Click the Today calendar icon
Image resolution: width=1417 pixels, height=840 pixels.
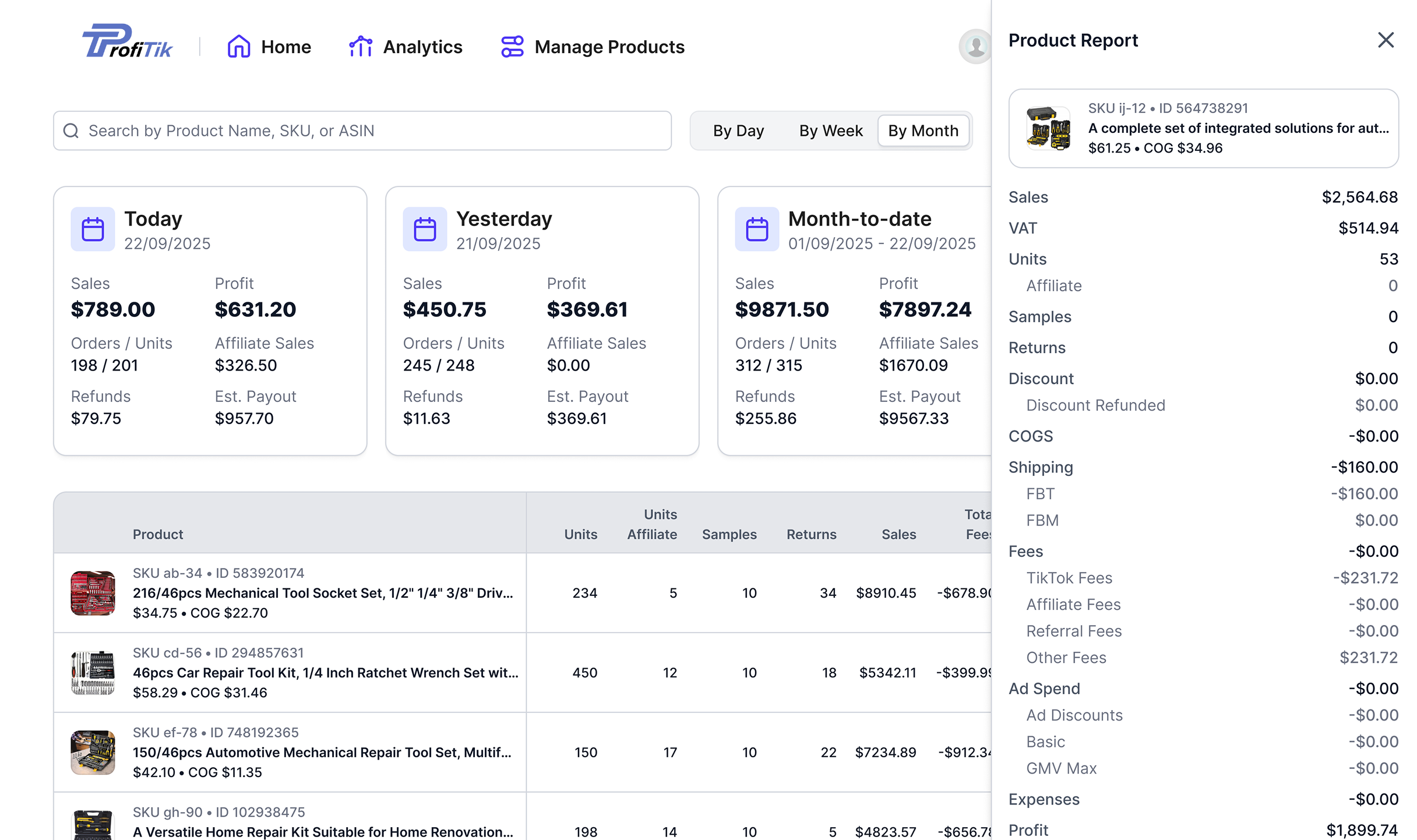click(93, 230)
